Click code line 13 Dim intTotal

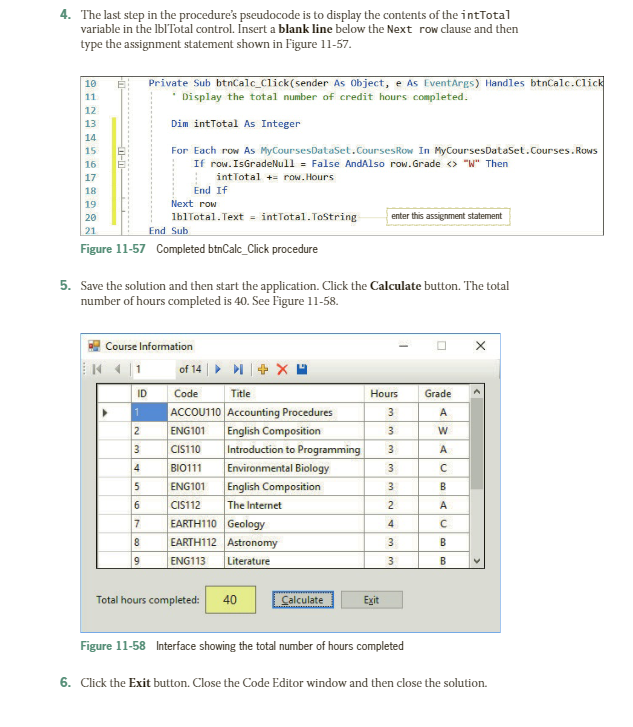(236, 124)
